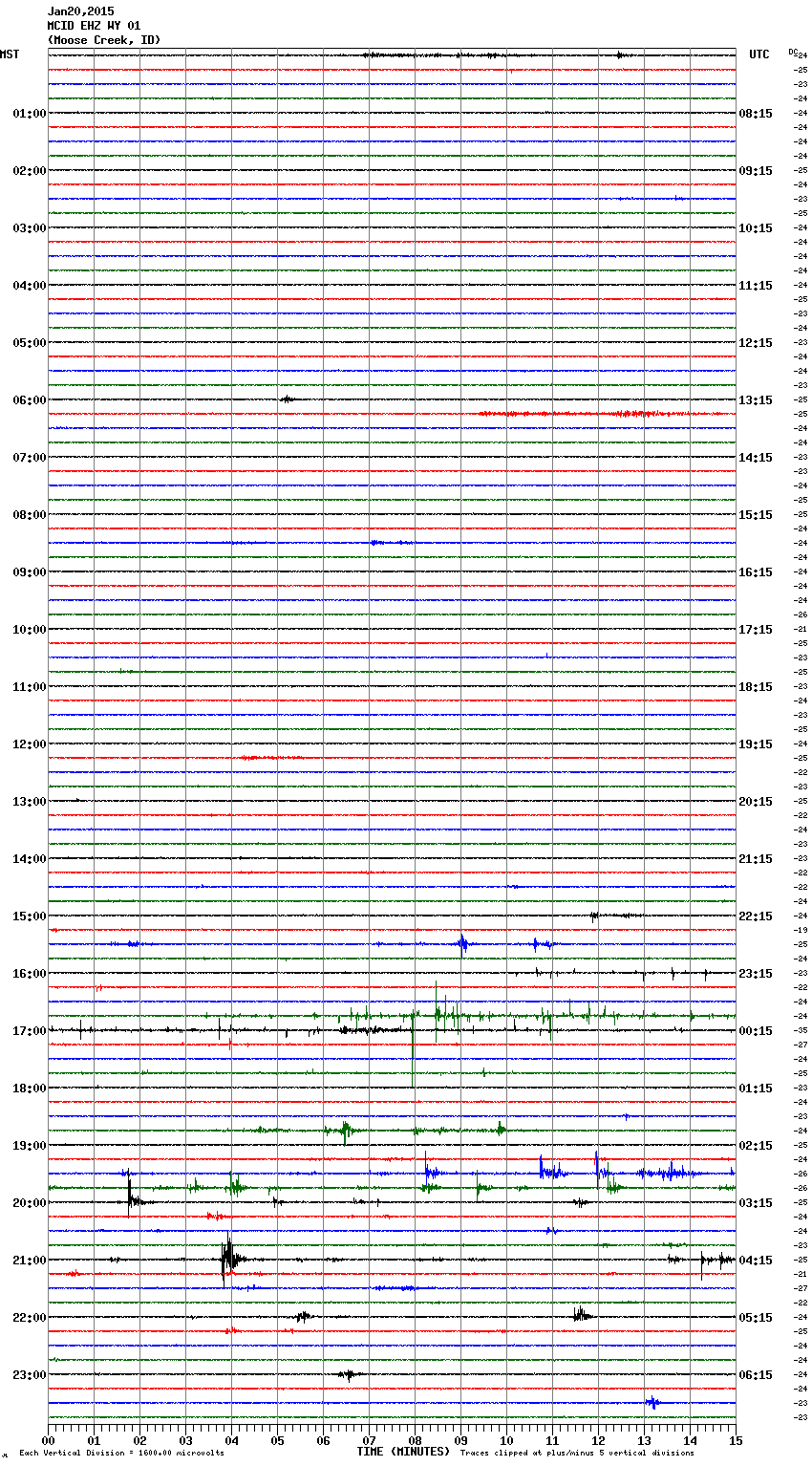Click the date text "Jan20,2015"
This screenshot has width=812, height=1466.
coord(80,11)
